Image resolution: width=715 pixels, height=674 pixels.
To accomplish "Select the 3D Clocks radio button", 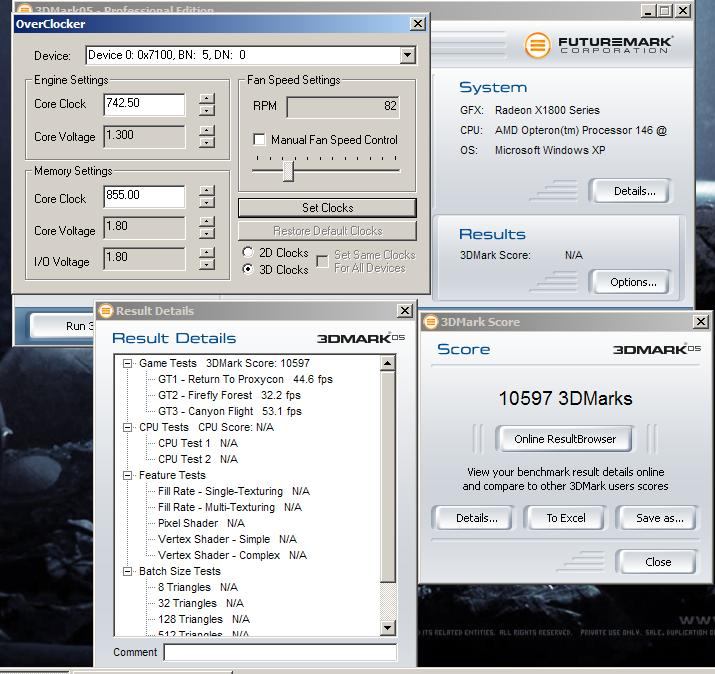I will pyautogui.click(x=248, y=270).
